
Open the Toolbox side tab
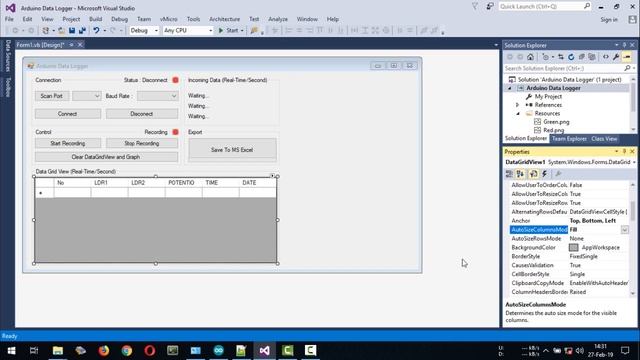click(8, 87)
